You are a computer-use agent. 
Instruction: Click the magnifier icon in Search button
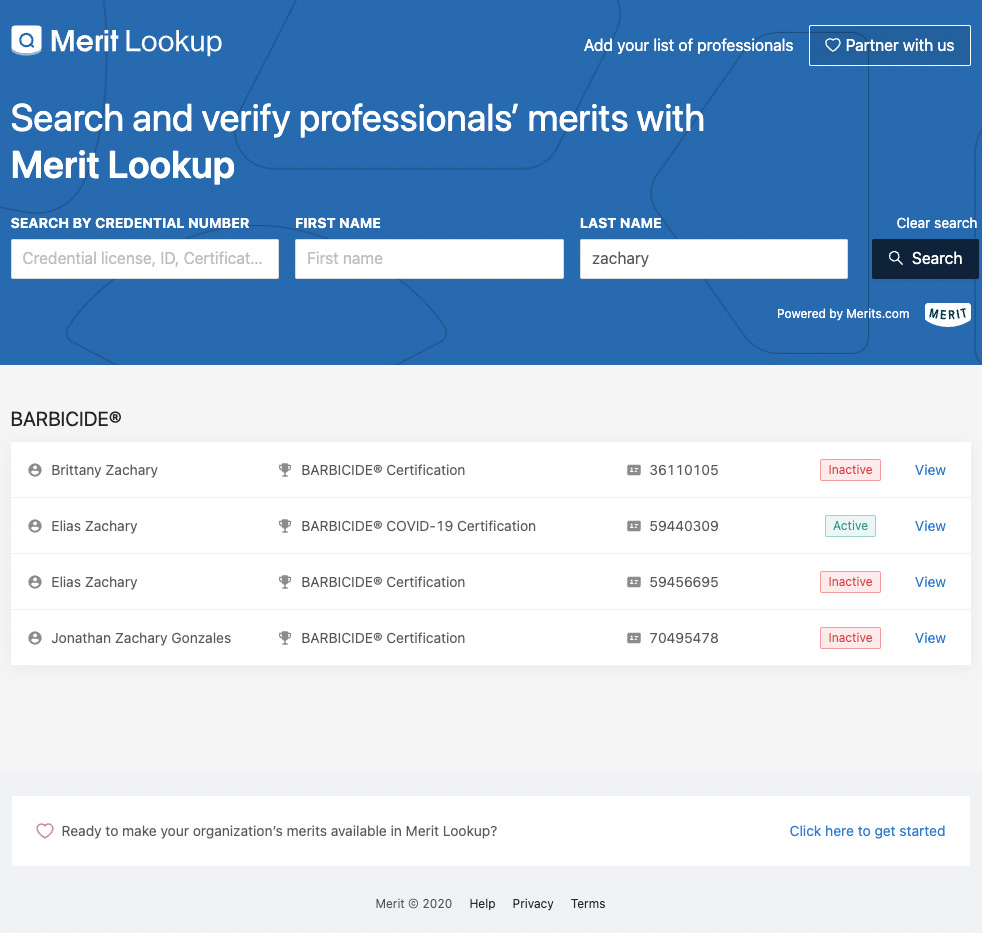coord(896,258)
